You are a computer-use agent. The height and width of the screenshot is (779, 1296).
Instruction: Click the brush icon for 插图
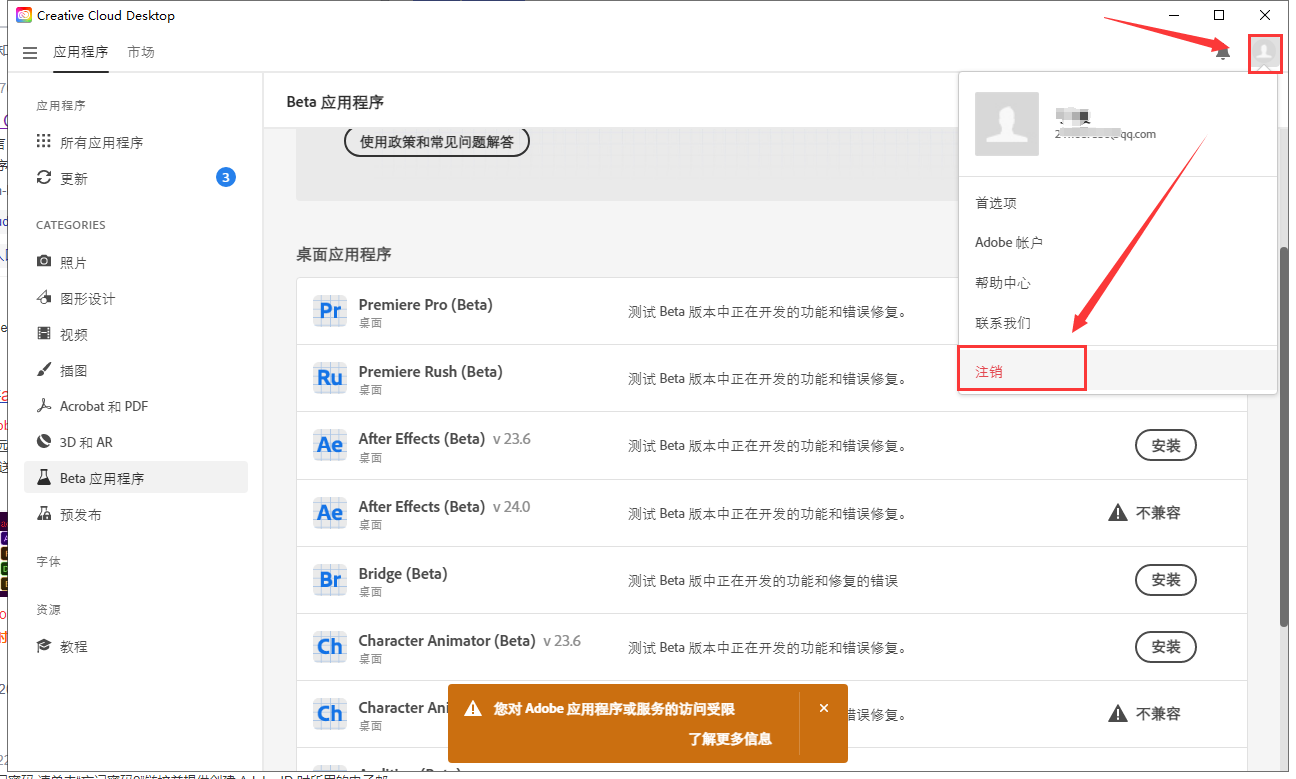(x=43, y=369)
